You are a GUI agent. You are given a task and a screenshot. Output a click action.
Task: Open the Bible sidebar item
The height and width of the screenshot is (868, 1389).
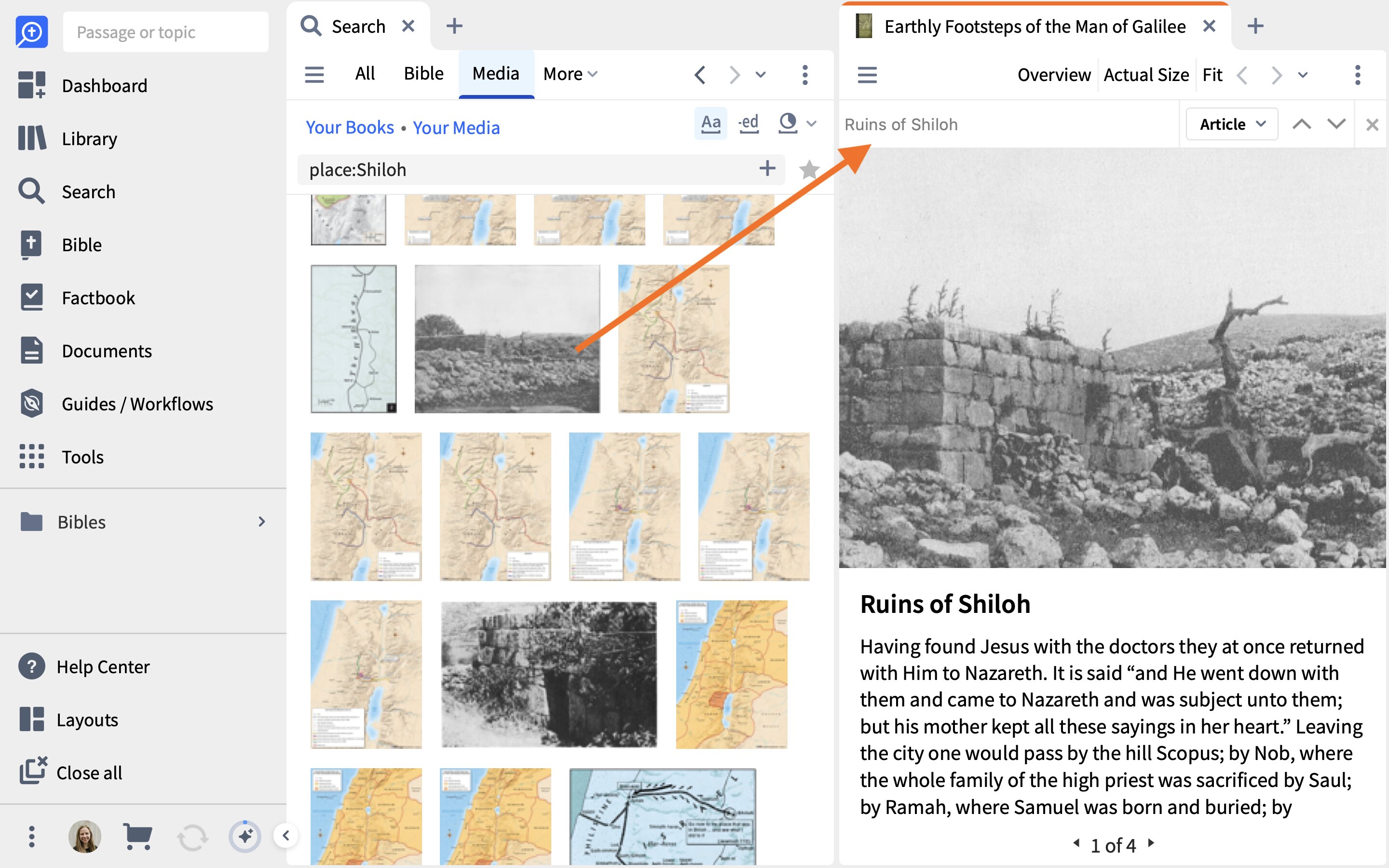60,244
